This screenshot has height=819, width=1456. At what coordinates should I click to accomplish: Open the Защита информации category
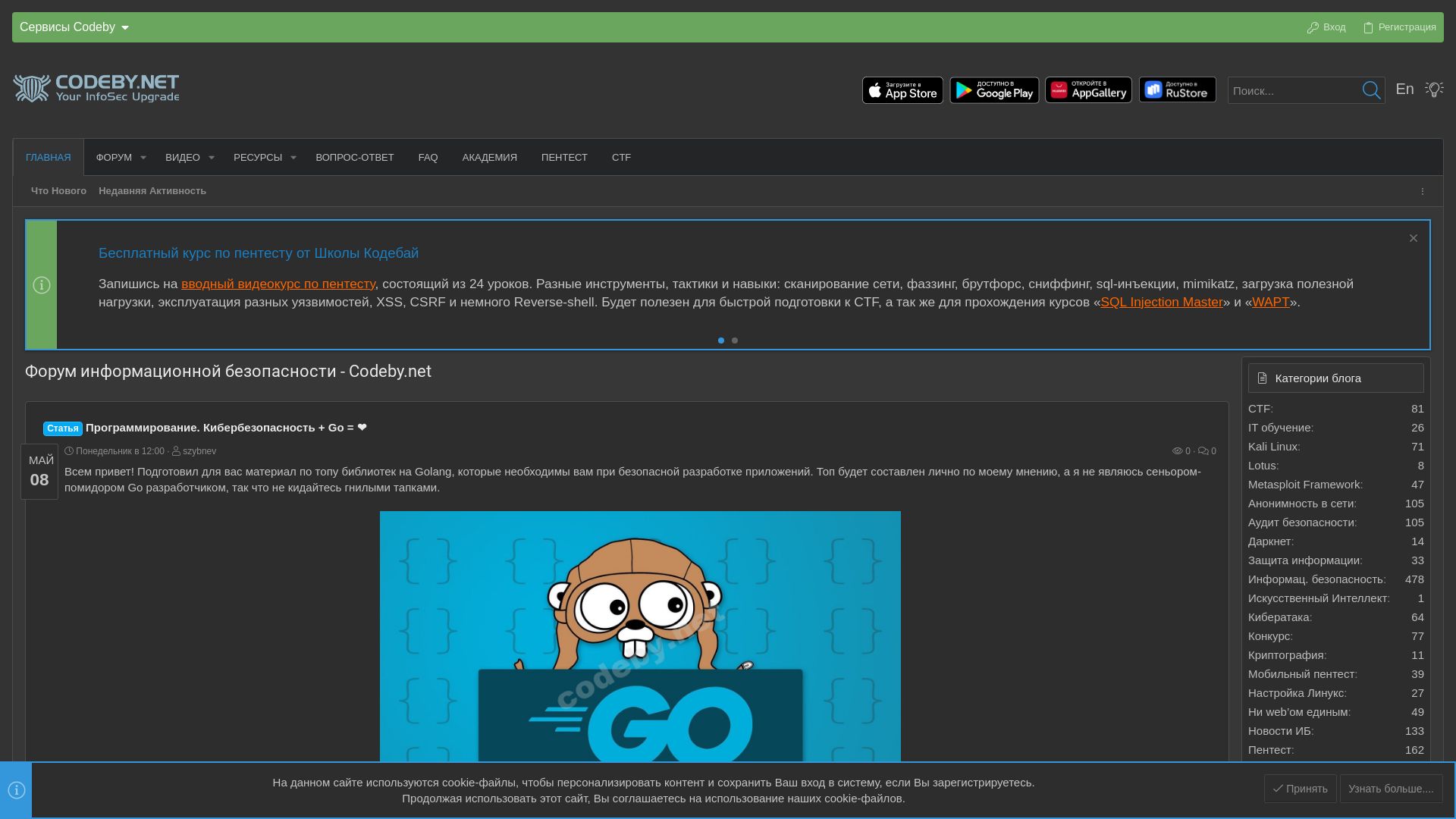click(1305, 560)
